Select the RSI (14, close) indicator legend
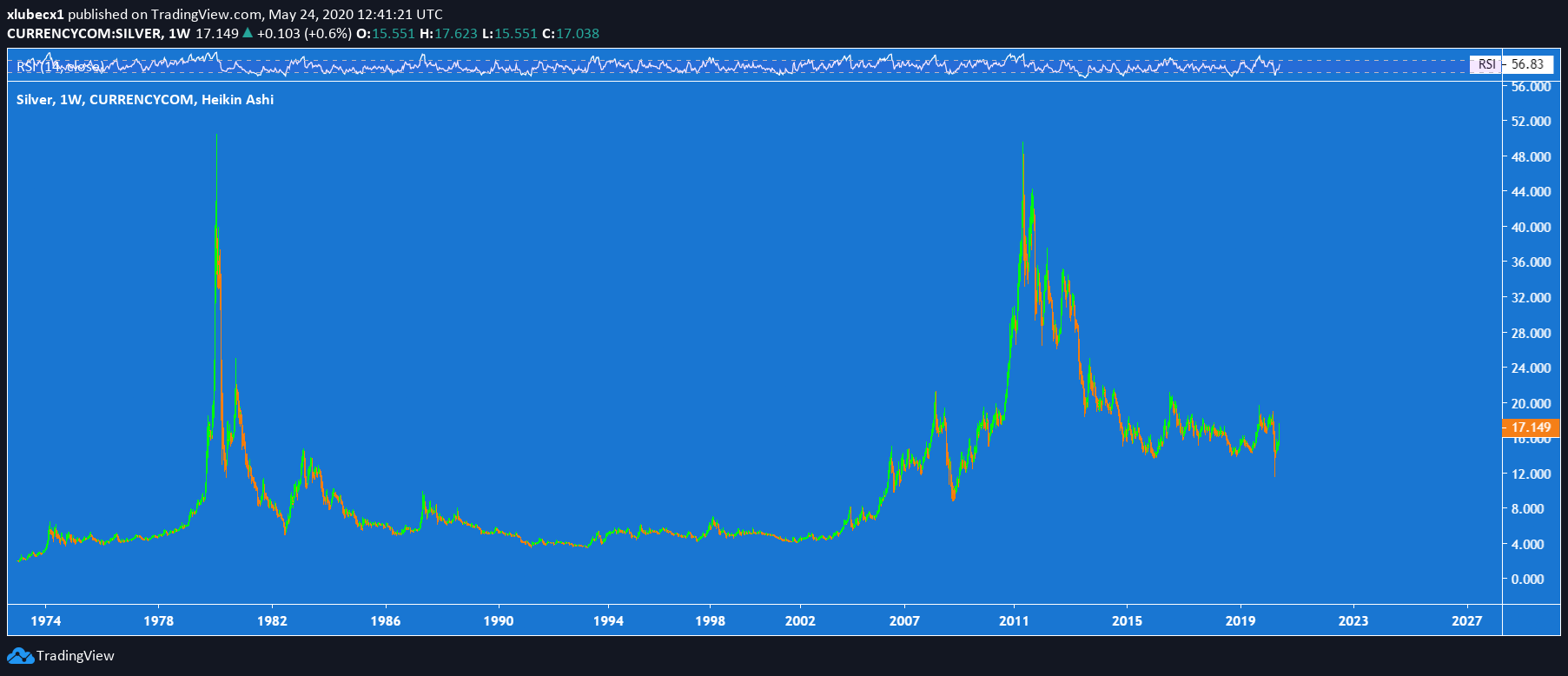 61,66
